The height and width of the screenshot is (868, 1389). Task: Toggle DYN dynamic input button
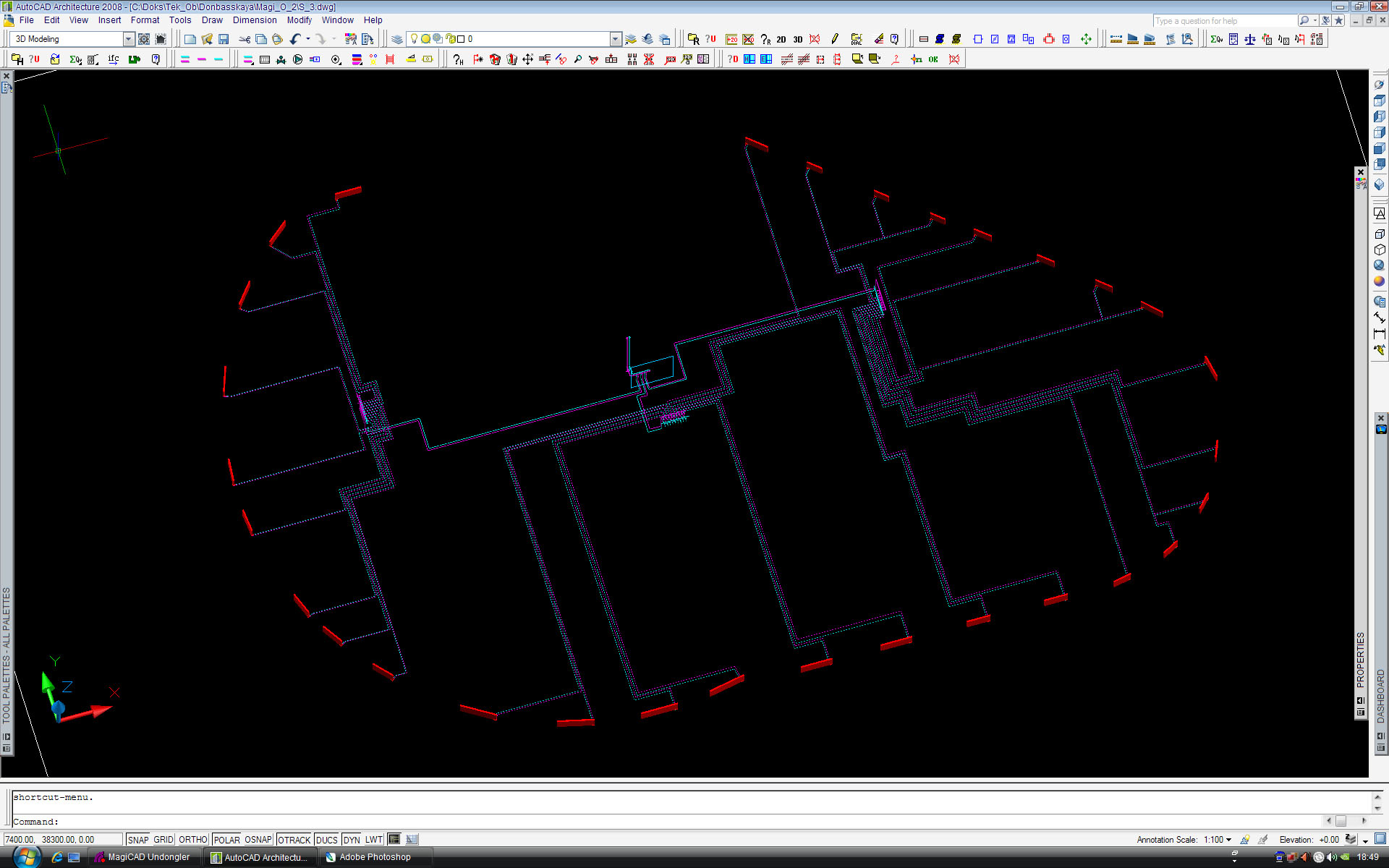352,840
